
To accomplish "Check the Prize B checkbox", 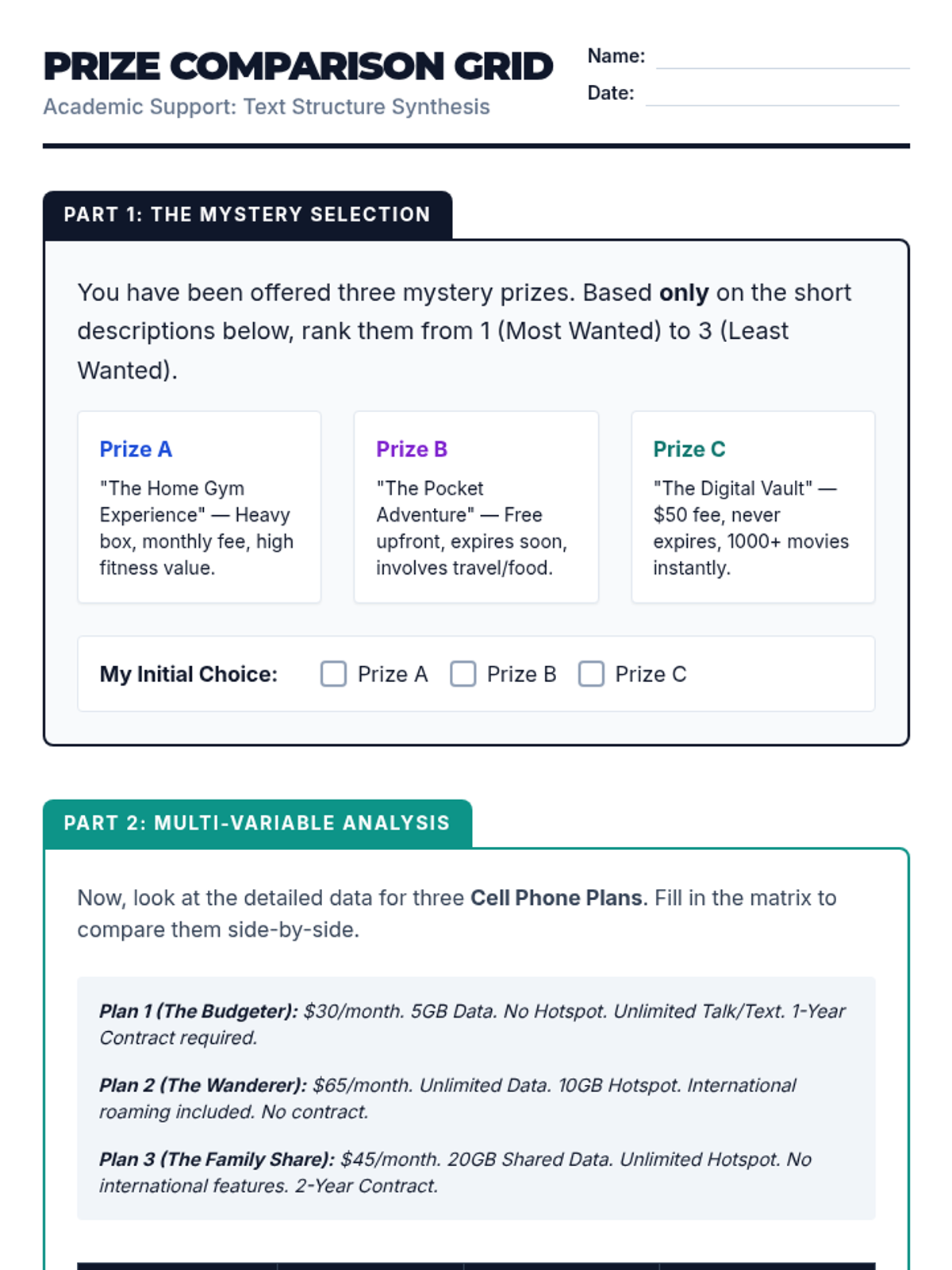I will click(x=463, y=674).
